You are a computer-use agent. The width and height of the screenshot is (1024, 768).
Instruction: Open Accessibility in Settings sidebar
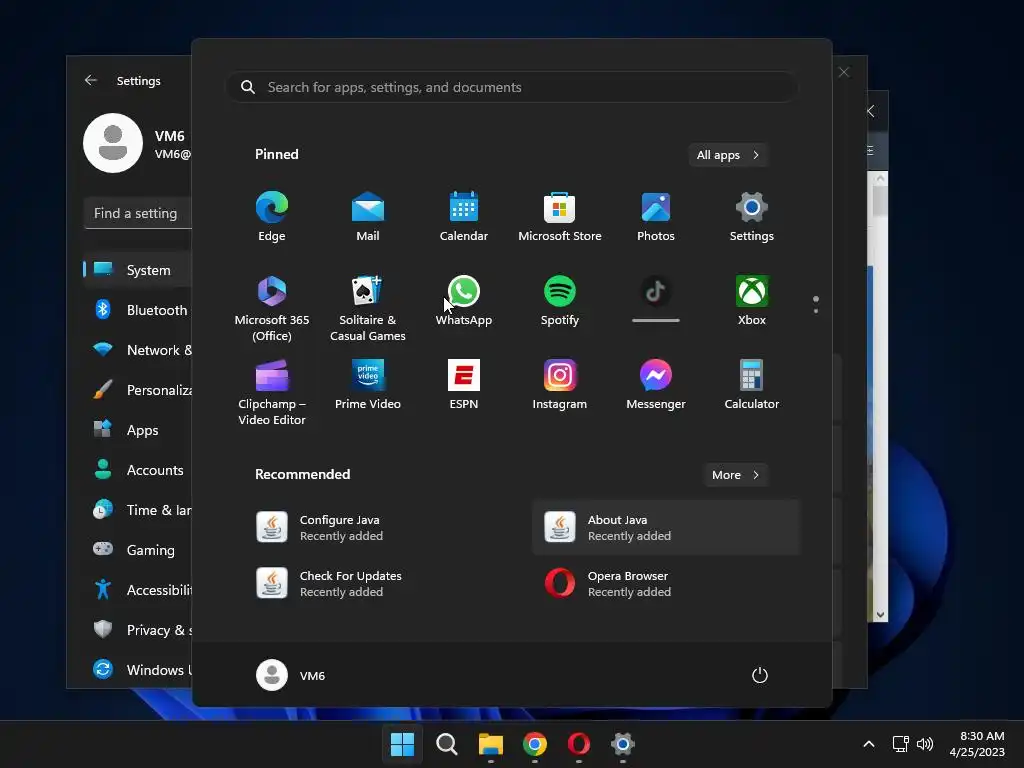137,590
